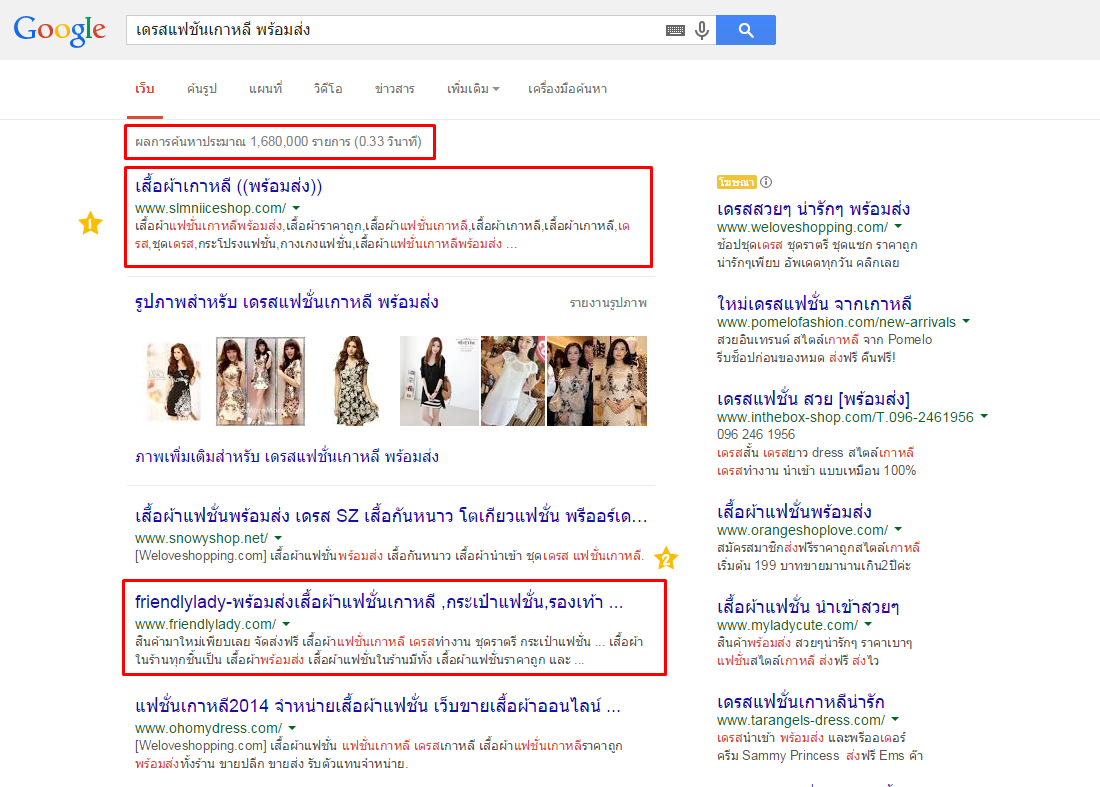Image resolution: width=1100 pixels, height=787 pixels.
Task: Click the first dress image thumbnail
Action: [173, 381]
